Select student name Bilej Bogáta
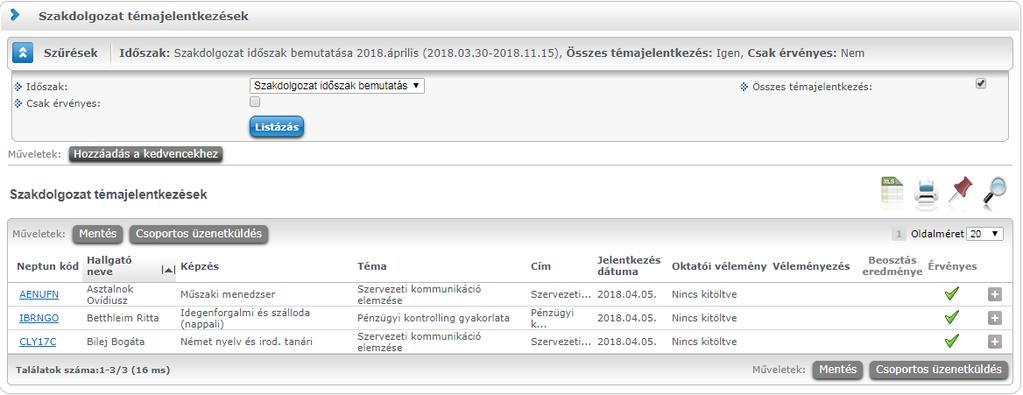Image resolution: width=1023 pixels, height=395 pixels. click(115, 341)
